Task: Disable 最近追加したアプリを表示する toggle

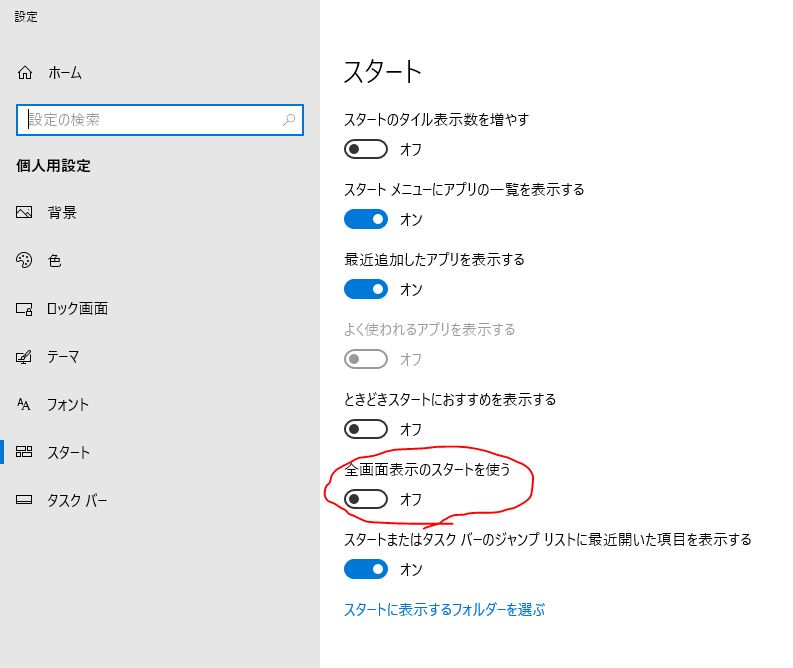Action: tap(365, 289)
